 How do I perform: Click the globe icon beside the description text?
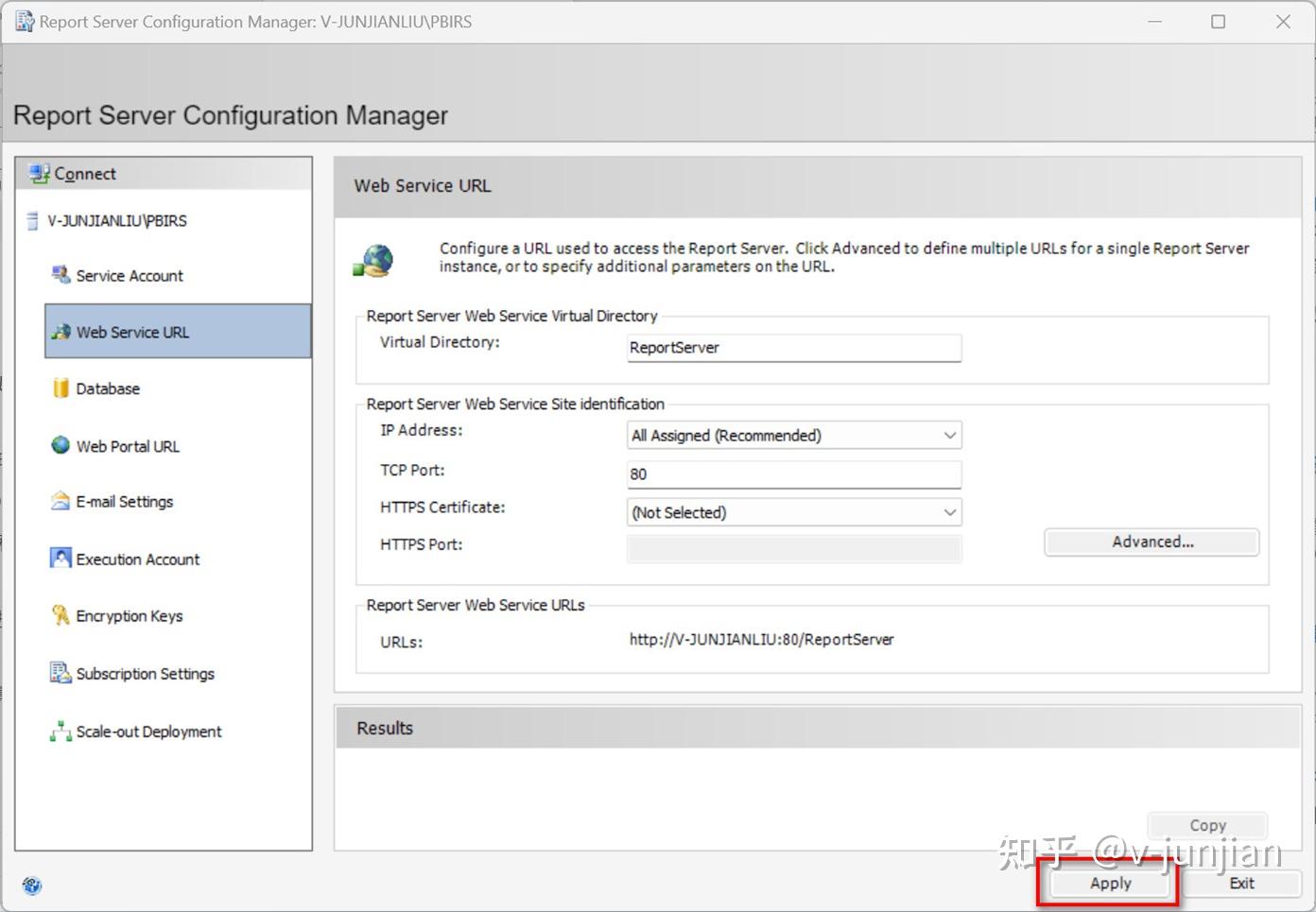[374, 260]
